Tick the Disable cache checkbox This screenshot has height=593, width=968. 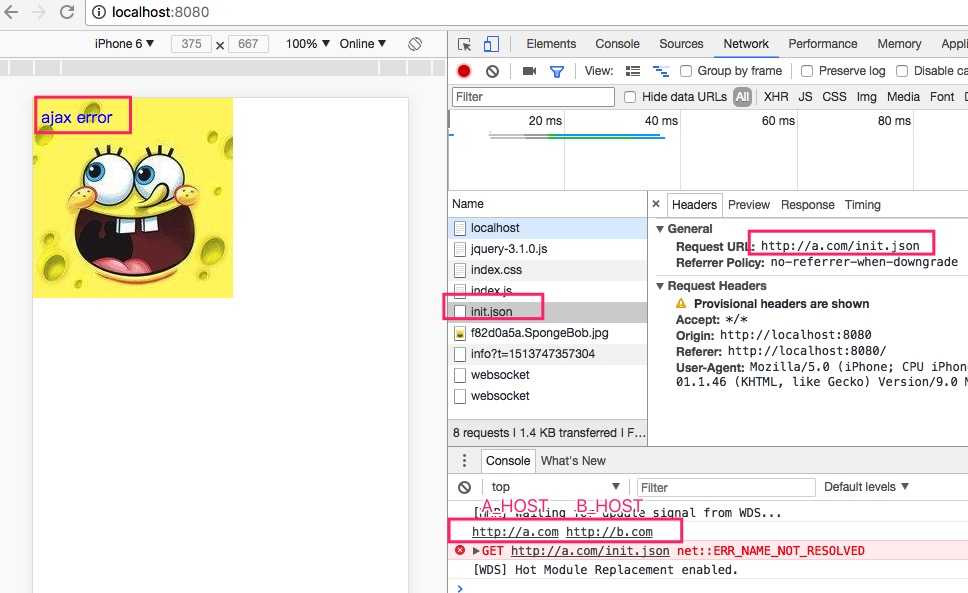pos(902,71)
